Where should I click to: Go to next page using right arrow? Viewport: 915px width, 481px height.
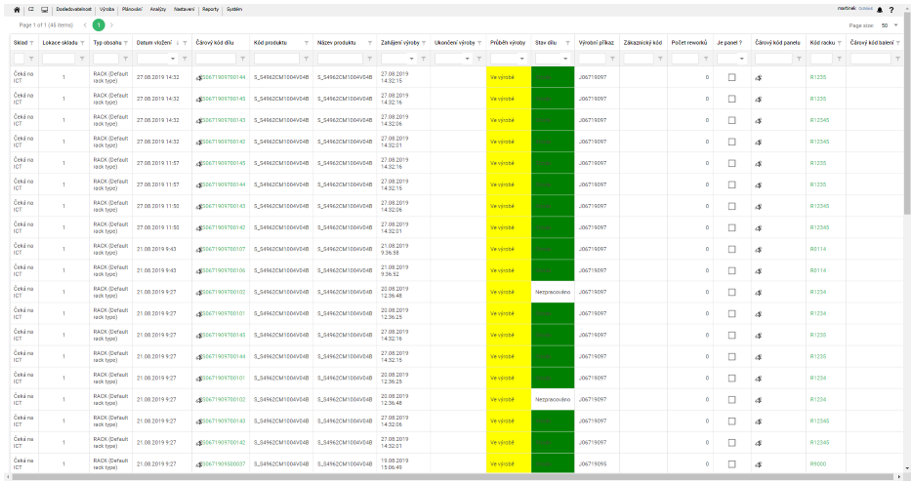pyautogui.click(x=112, y=25)
